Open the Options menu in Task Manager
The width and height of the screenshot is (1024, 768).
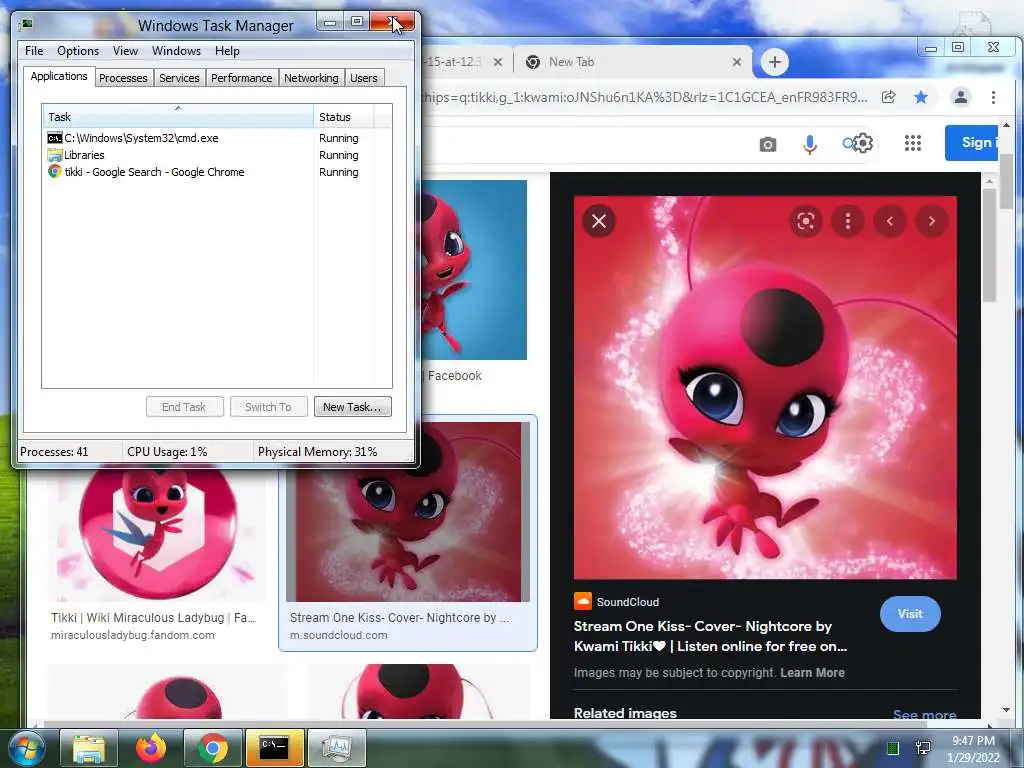coord(78,51)
